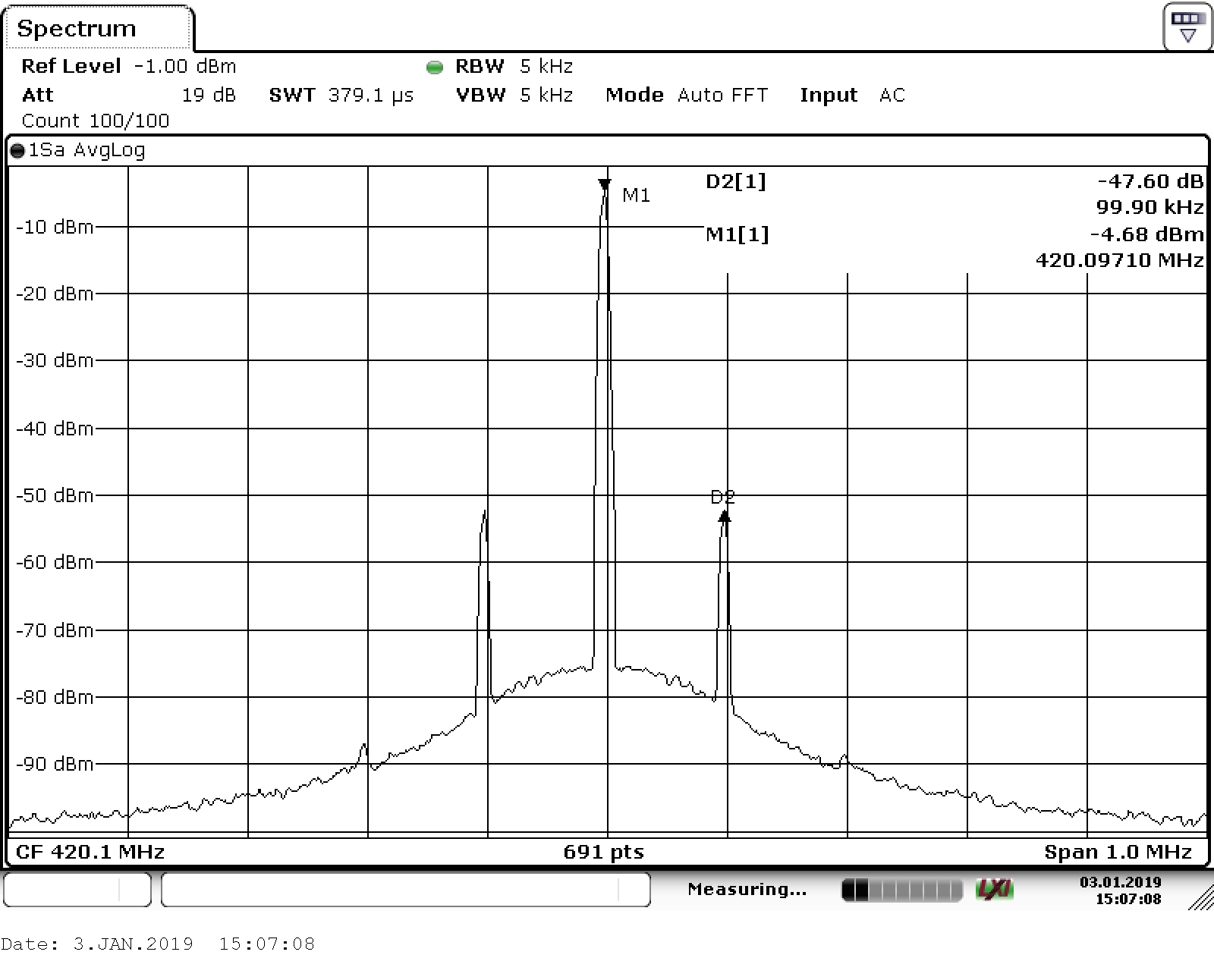Click the Span 1.0 MHz field
This screenshot has width=1214, height=980.
tap(1117, 851)
